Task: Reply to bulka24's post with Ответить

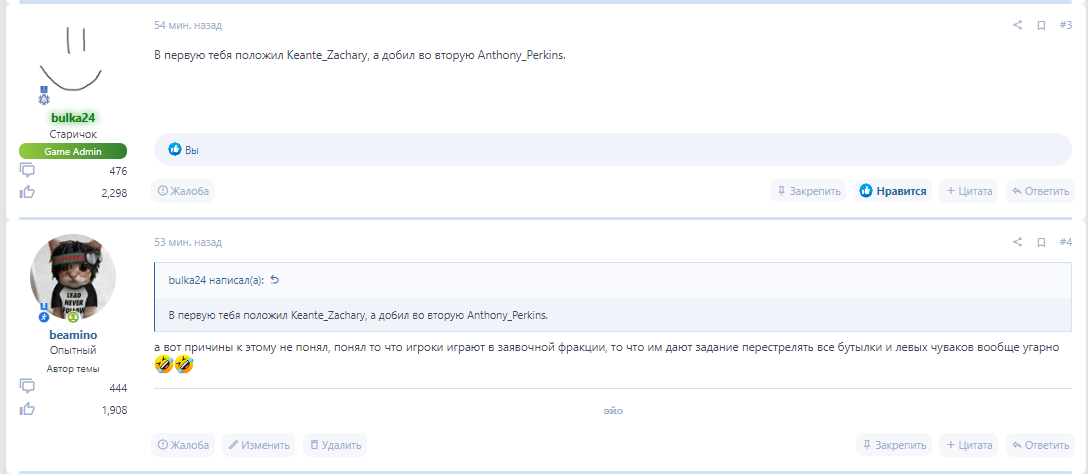Action: (1040, 191)
